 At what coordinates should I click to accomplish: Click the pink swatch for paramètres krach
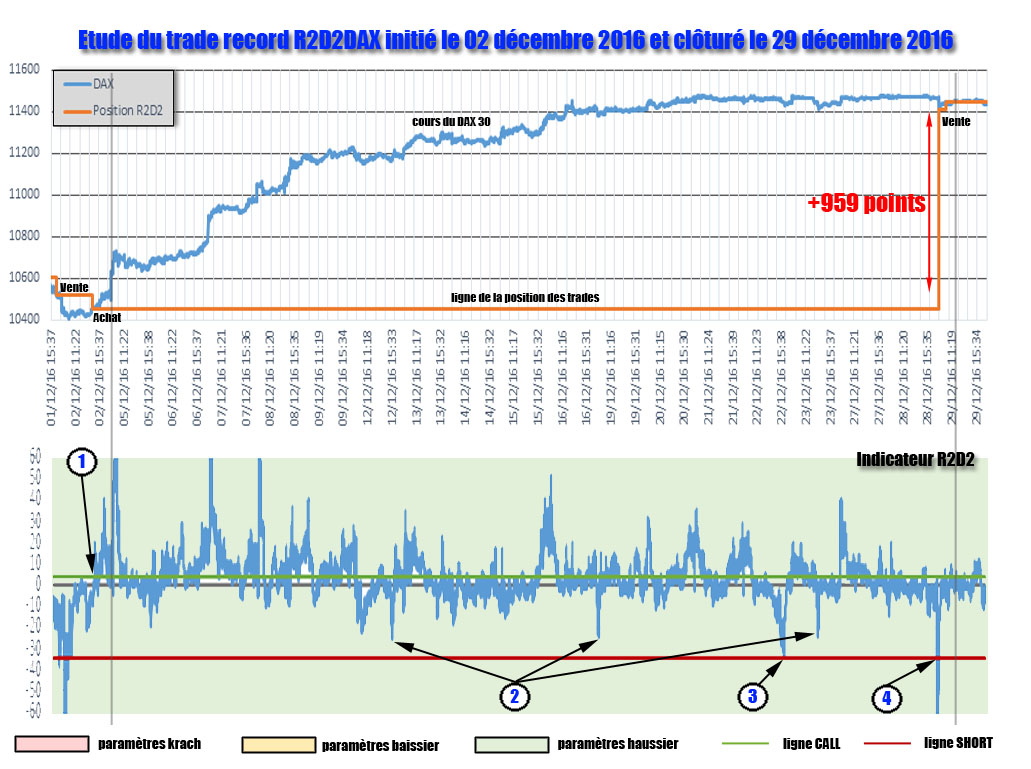tap(51, 744)
